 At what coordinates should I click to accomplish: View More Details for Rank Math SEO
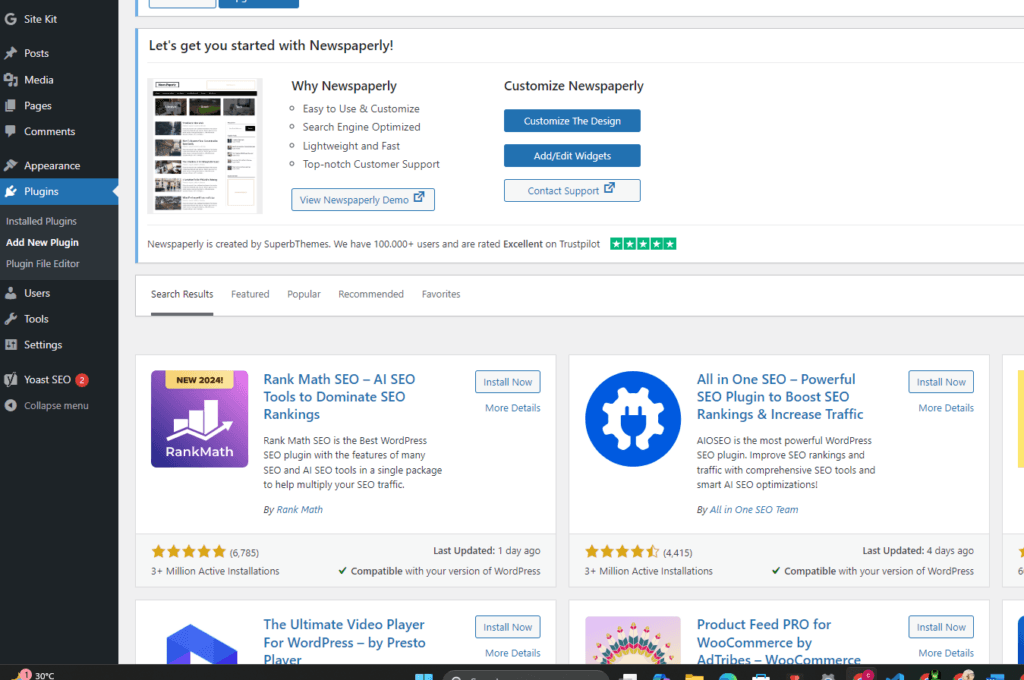[513, 408]
